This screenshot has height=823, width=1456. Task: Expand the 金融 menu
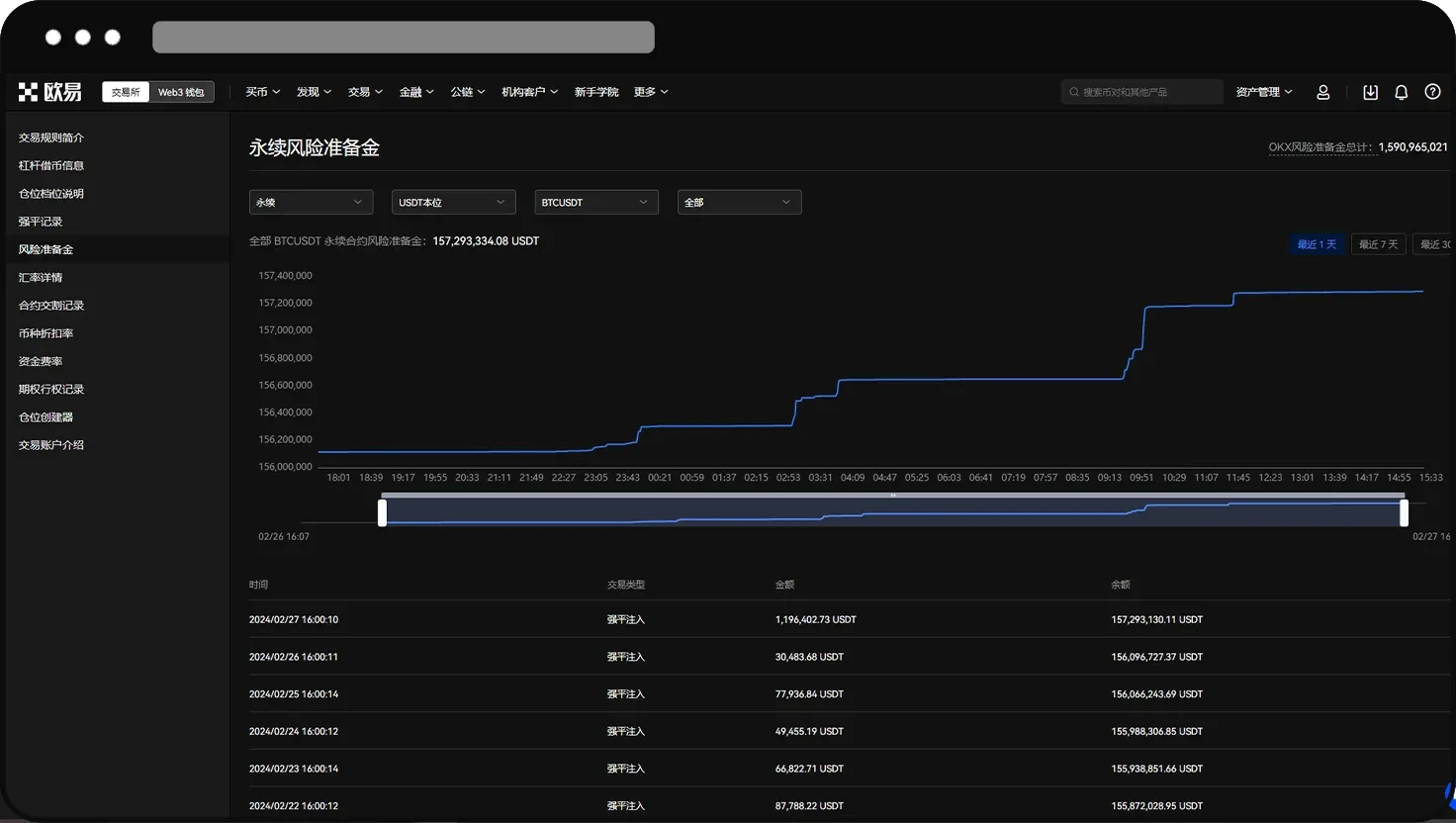point(416,92)
